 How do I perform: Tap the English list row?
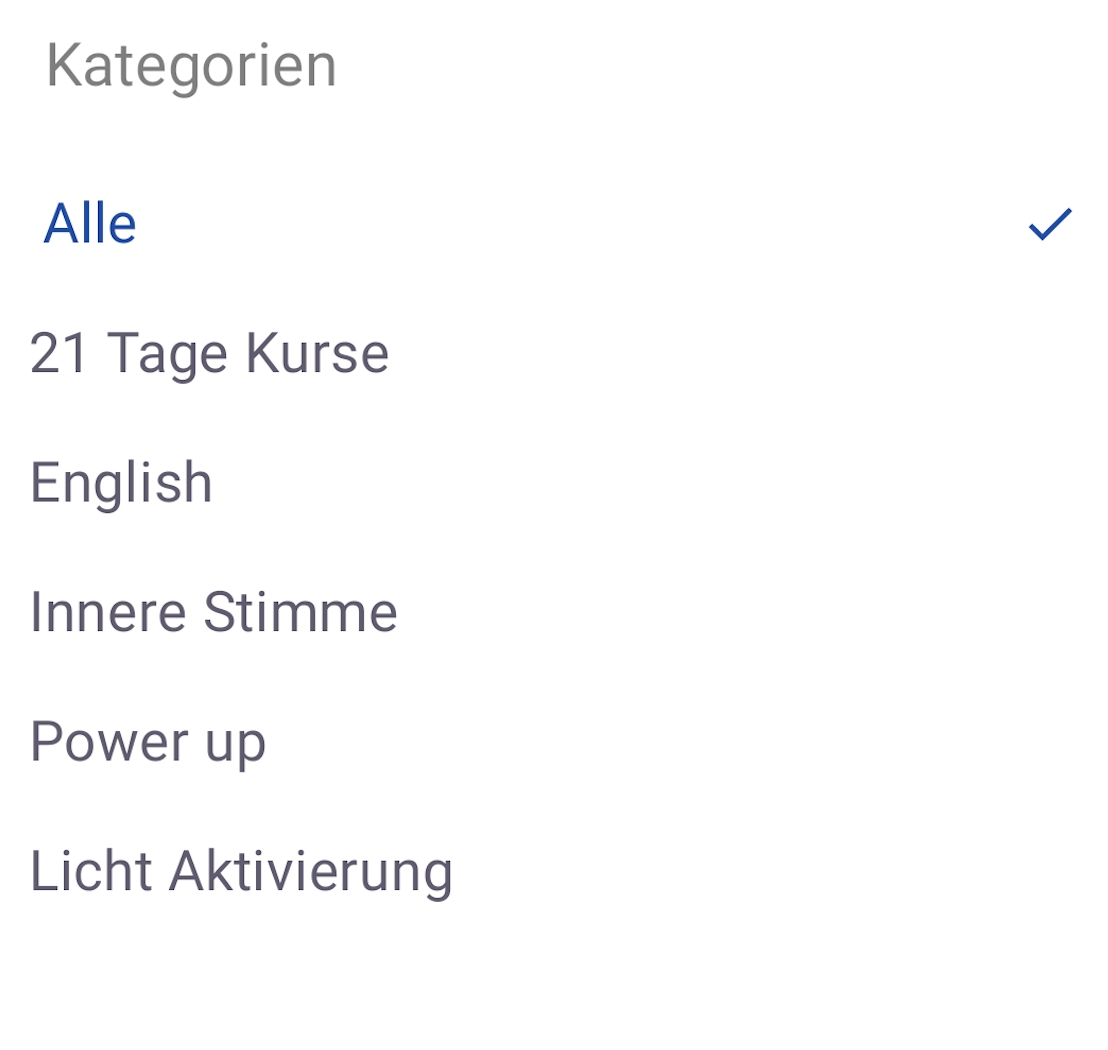pyautogui.click(x=121, y=483)
